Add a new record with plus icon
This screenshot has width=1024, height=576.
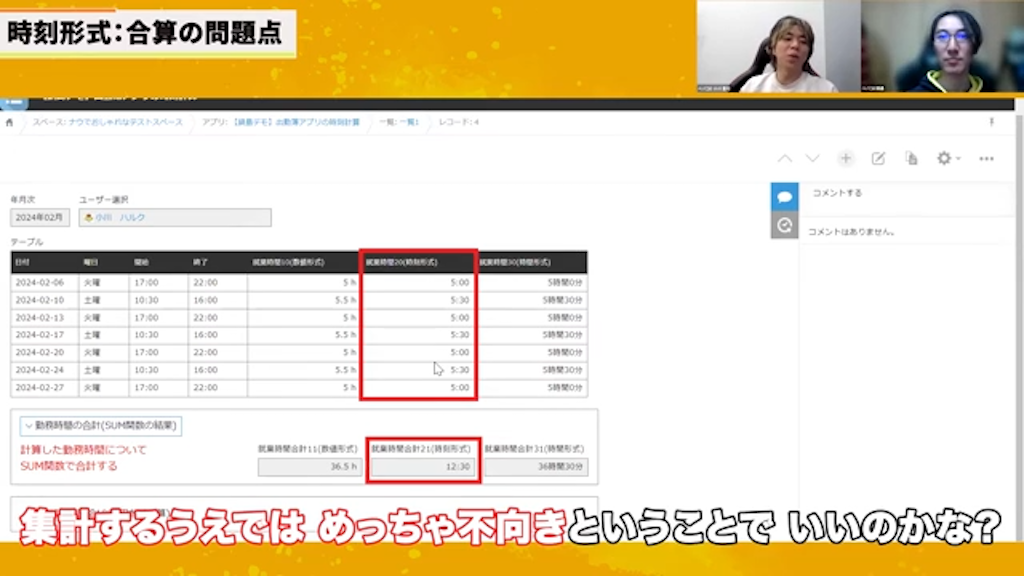click(x=846, y=159)
